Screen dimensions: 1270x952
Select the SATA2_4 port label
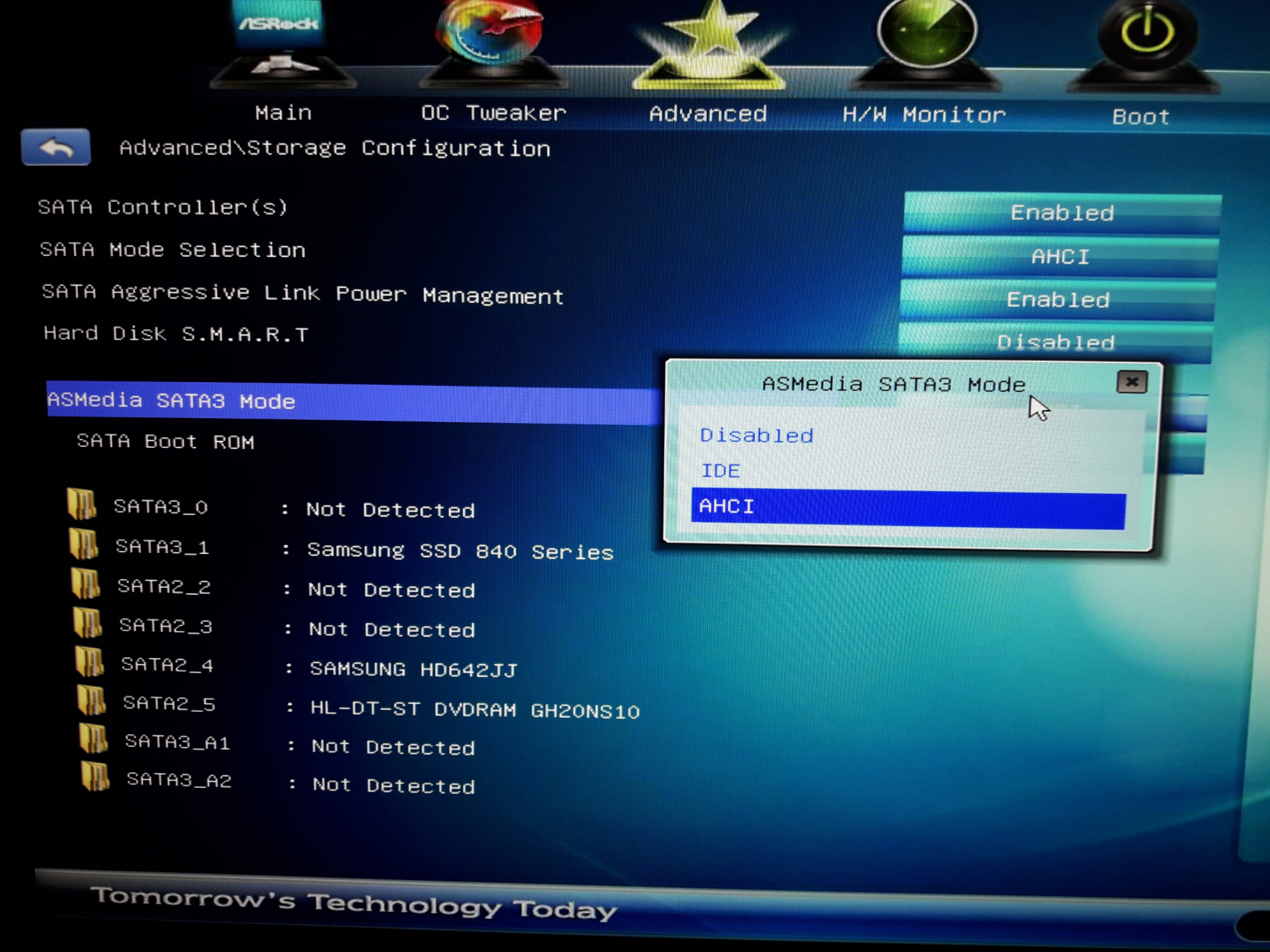click(x=168, y=665)
